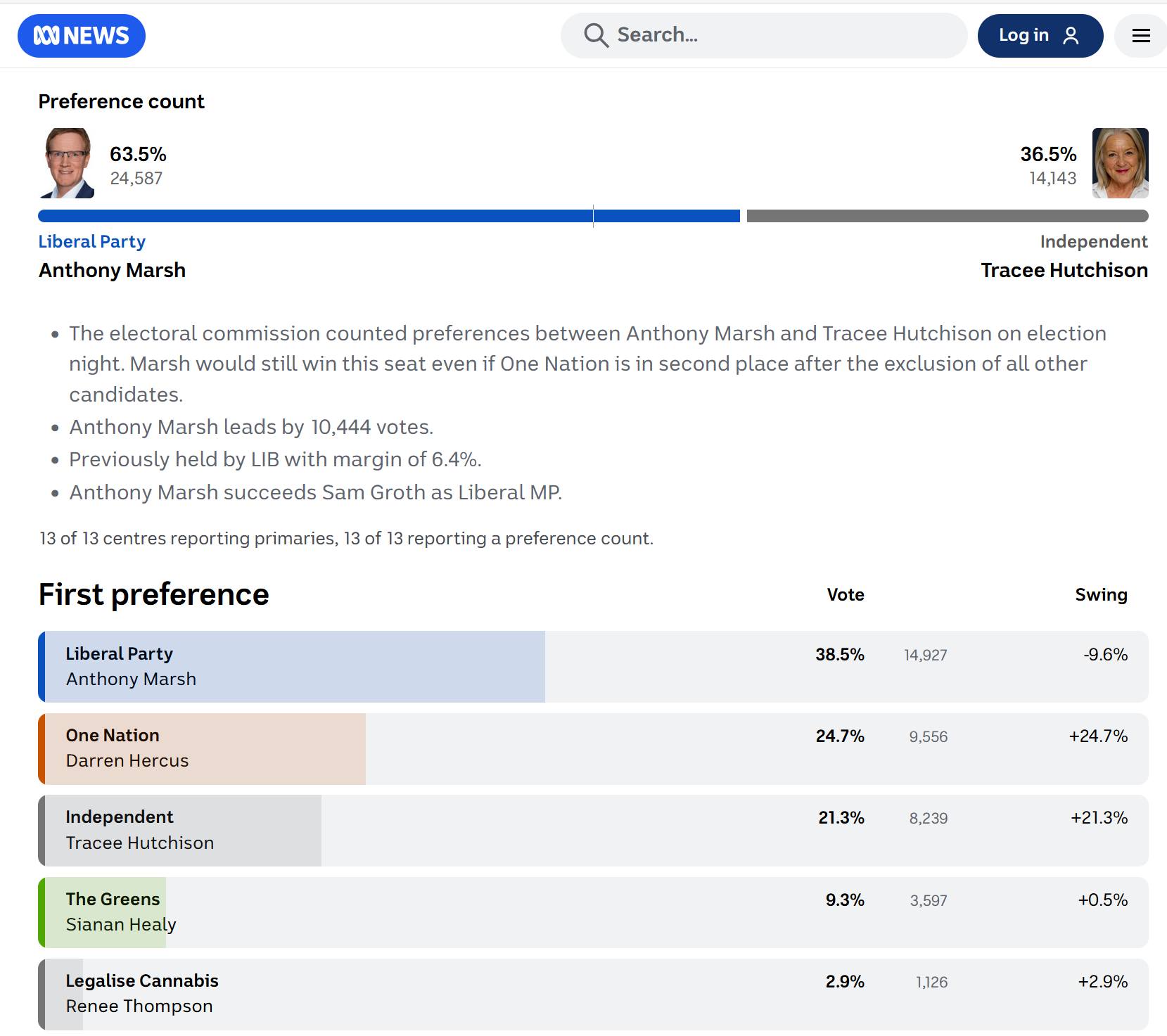Click the First preference heading
This screenshot has width=1167, height=1036.
tap(153, 594)
